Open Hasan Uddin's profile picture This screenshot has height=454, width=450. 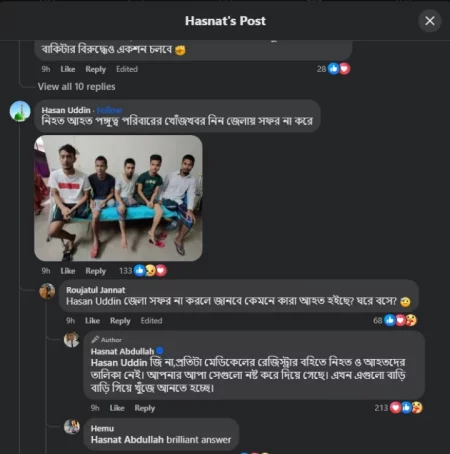20,111
